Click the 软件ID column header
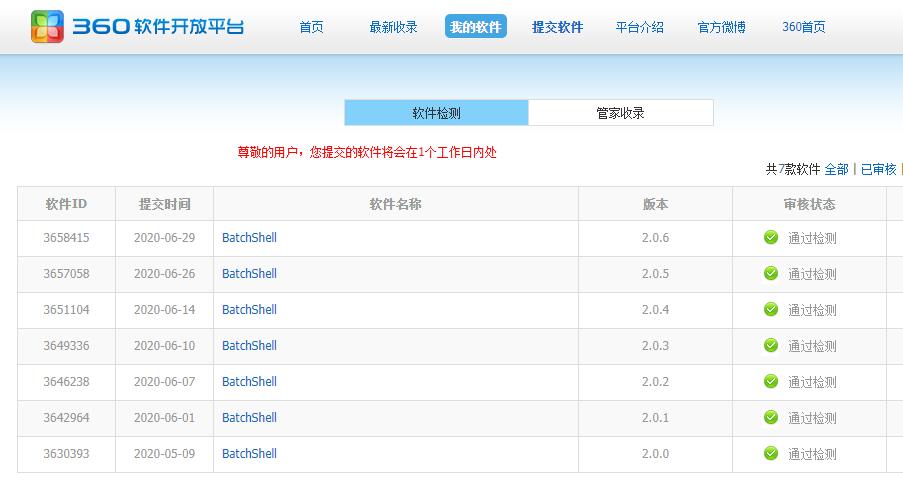 pos(66,204)
